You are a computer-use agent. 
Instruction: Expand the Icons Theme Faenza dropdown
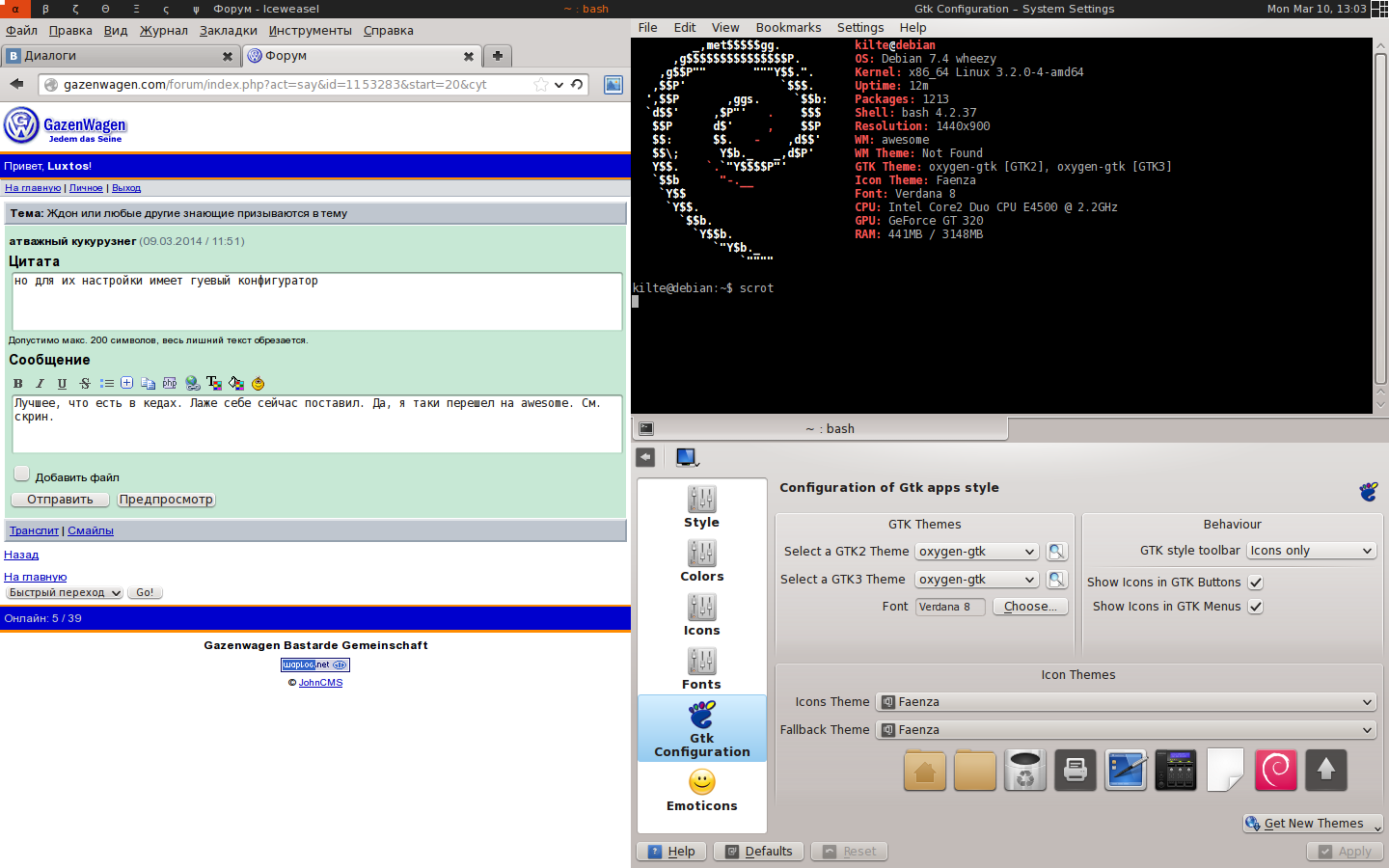pos(1126,702)
